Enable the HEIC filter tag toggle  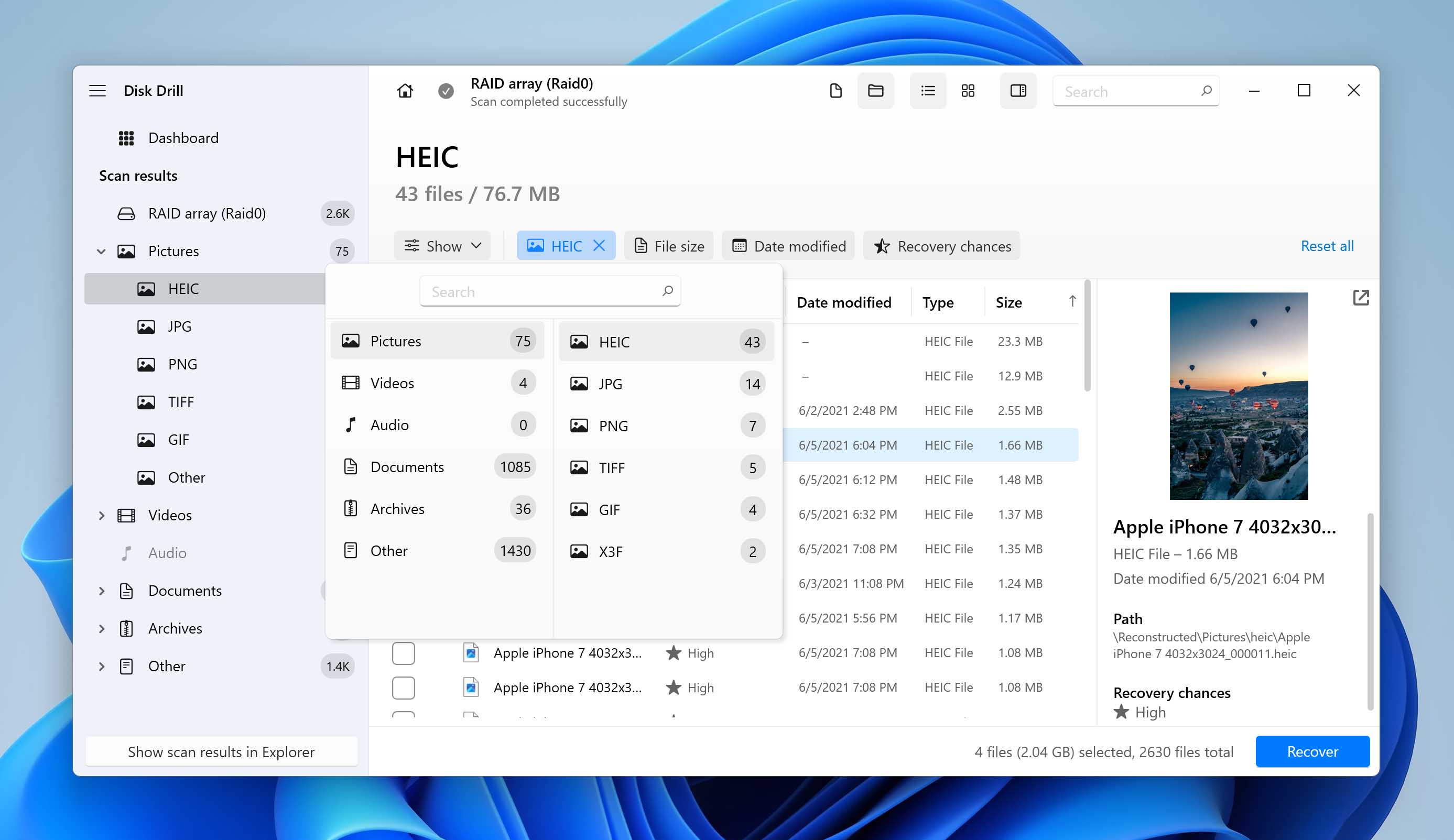(565, 245)
